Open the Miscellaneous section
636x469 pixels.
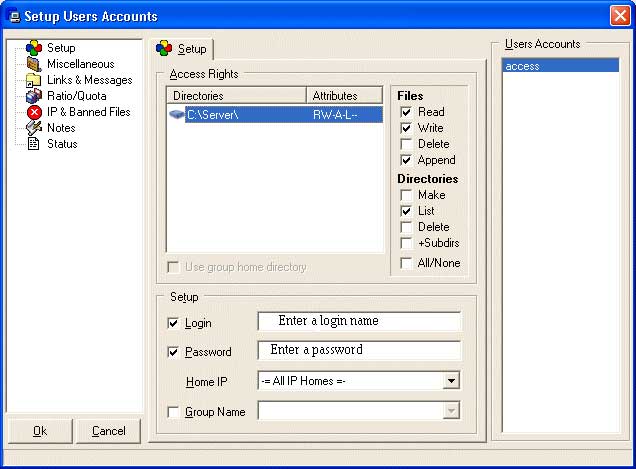(x=81, y=64)
